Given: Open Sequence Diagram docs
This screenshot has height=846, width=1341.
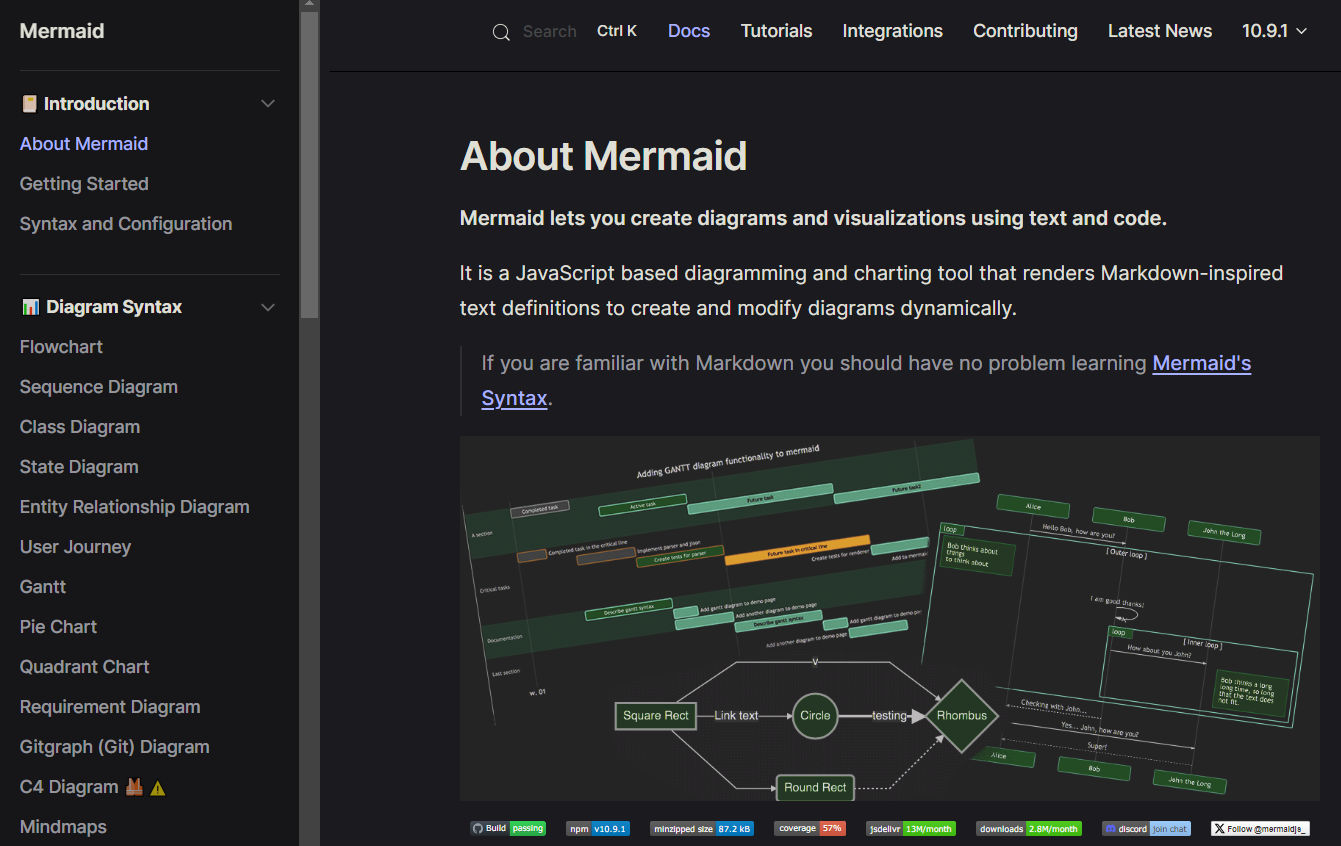Looking at the screenshot, I should coord(99,387).
